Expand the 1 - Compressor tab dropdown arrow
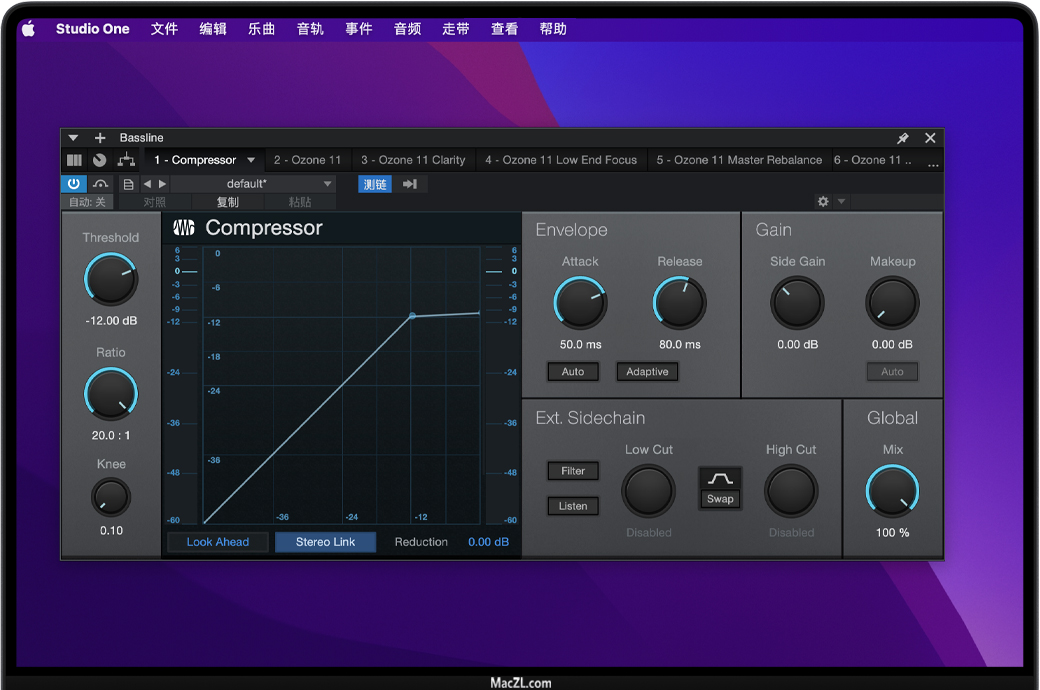The height and width of the screenshot is (690, 1040). point(251,160)
